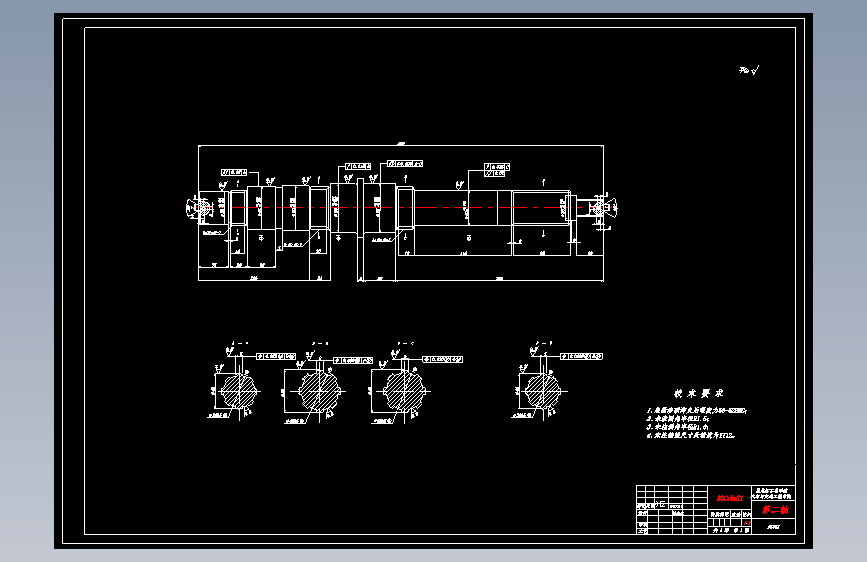
Task: Pick tolerance frame above the second cross-section
Action: pyautogui.click(x=353, y=361)
